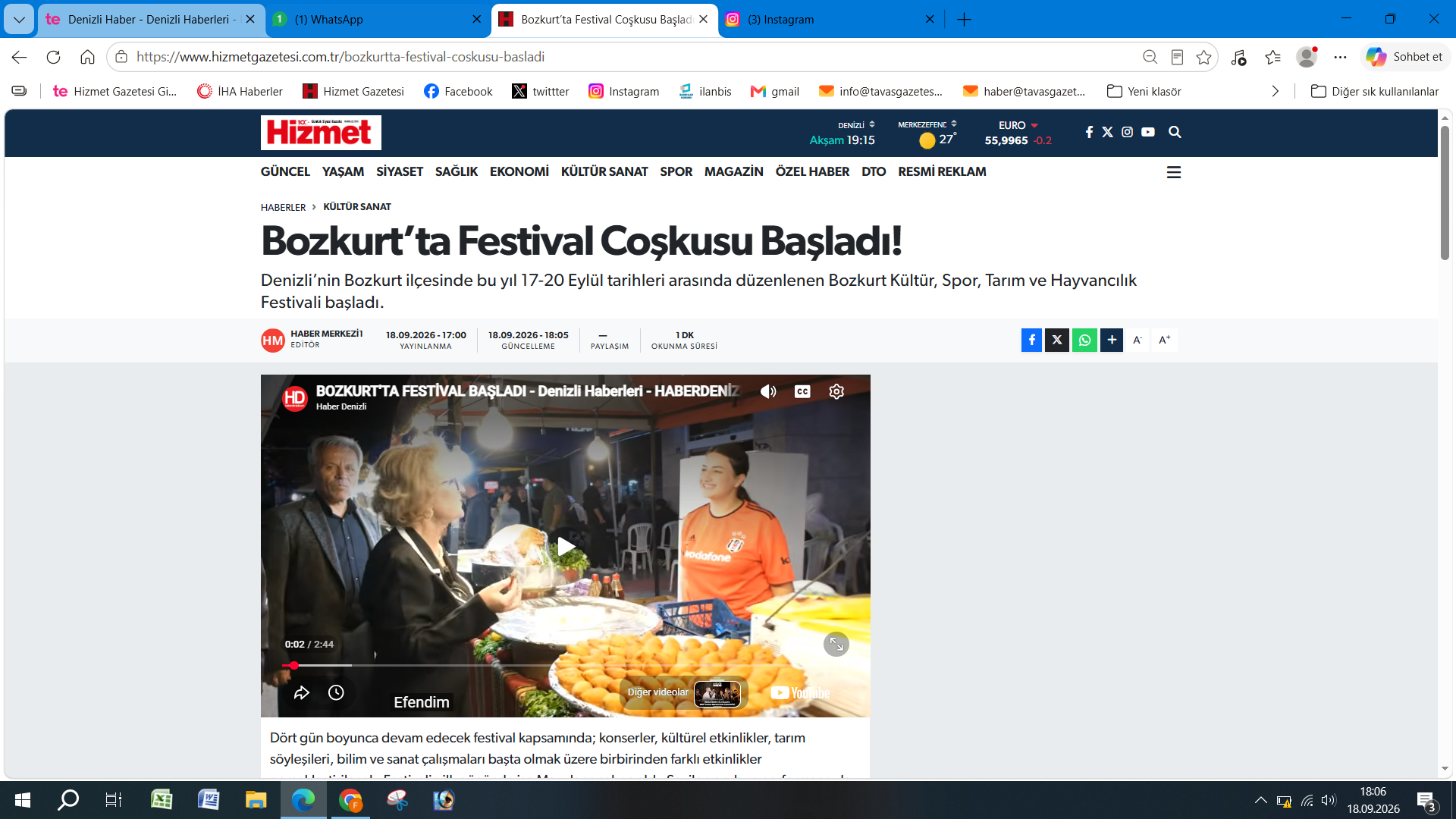Open new browser tab

point(964,19)
